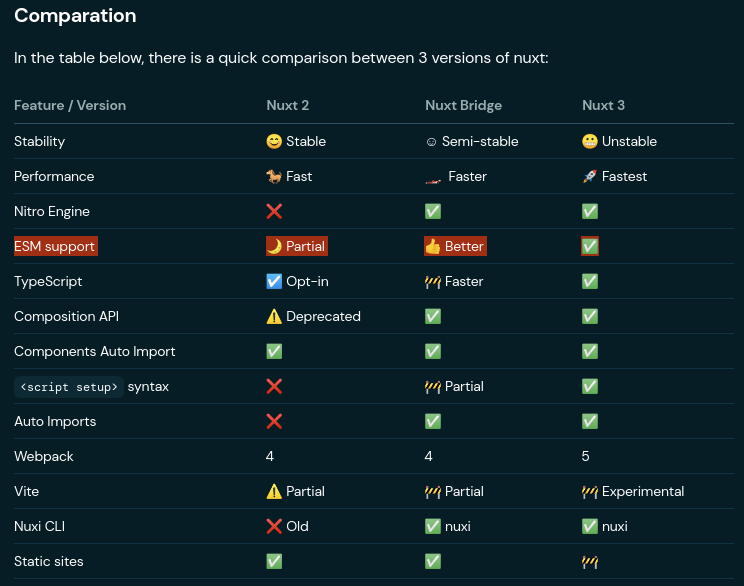This screenshot has width=744, height=586.
Task: Click the construction icon in Static sites row
Action: pos(590,562)
